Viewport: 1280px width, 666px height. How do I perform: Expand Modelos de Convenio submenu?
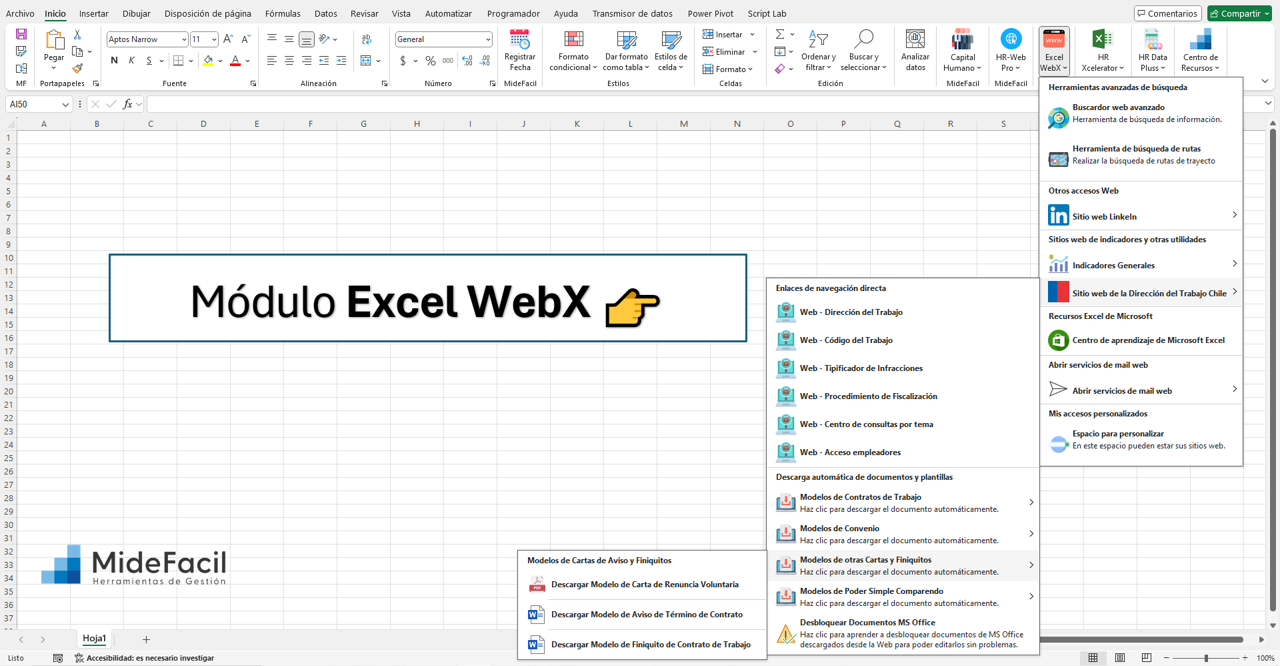coord(1031,534)
